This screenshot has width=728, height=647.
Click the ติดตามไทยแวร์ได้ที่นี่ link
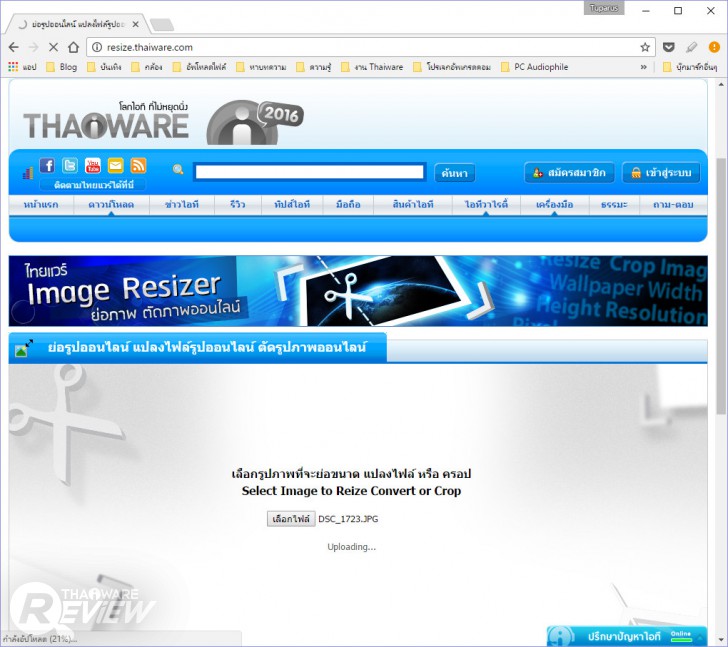93,185
